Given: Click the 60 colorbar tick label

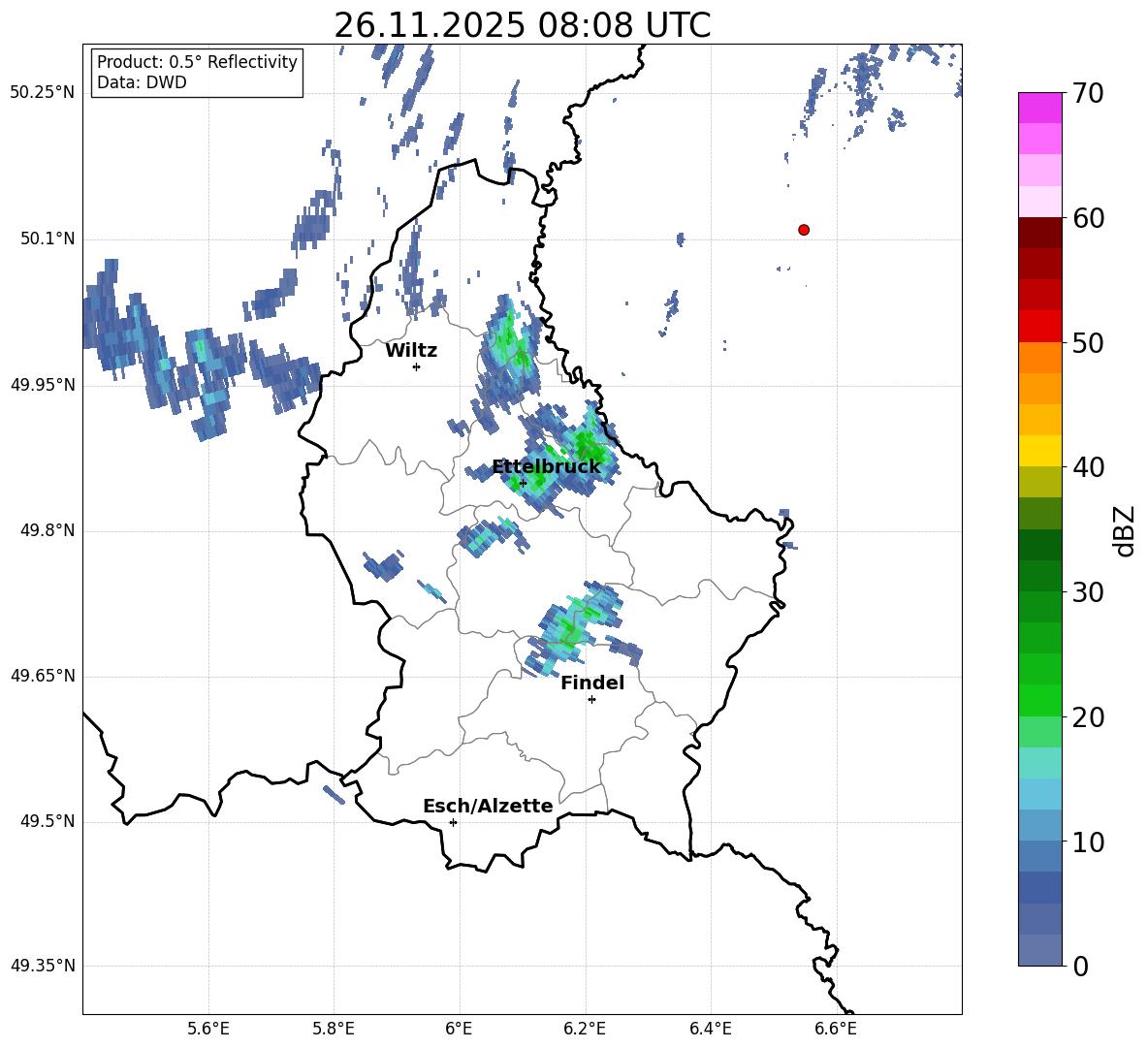Looking at the screenshot, I should point(1088,218).
